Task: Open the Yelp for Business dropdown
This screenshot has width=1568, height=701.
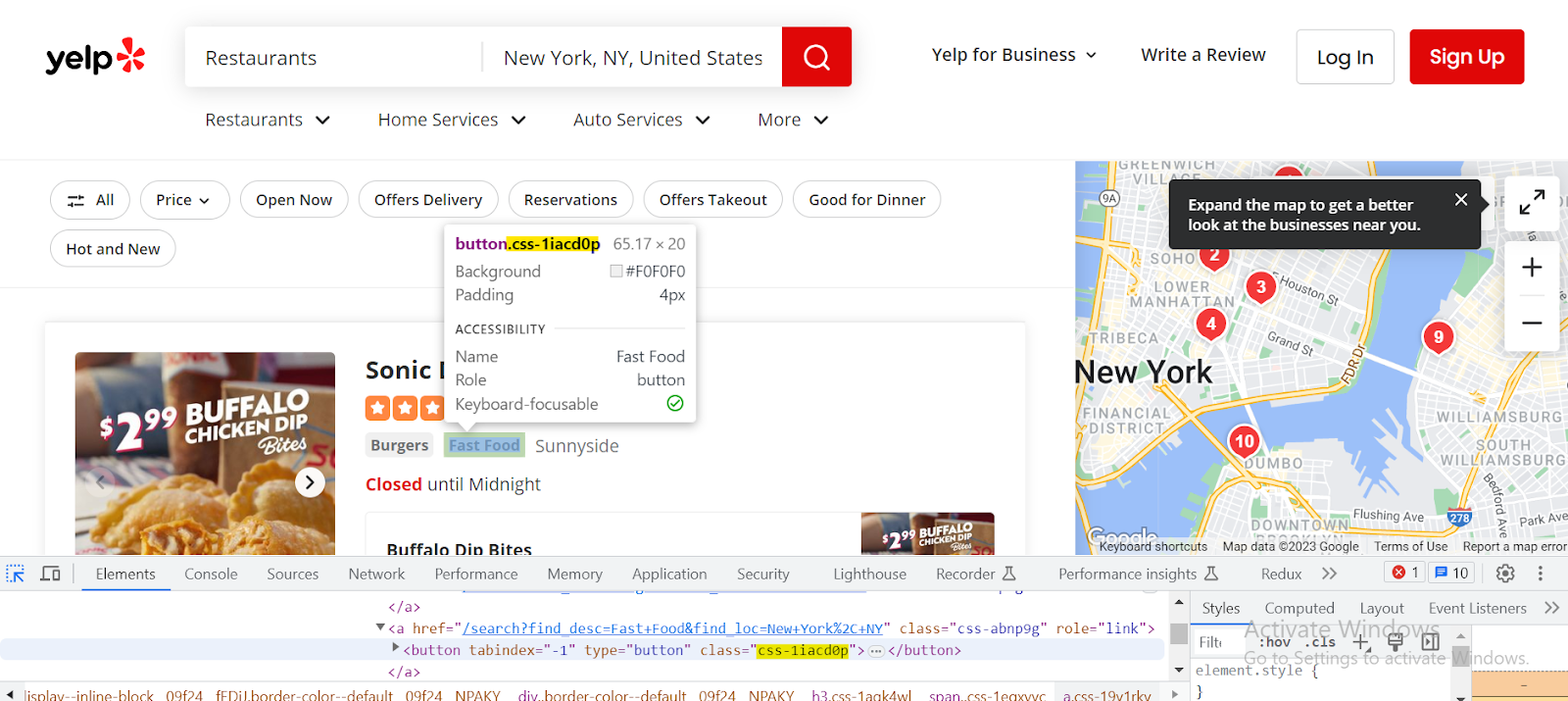Action: [1014, 55]
